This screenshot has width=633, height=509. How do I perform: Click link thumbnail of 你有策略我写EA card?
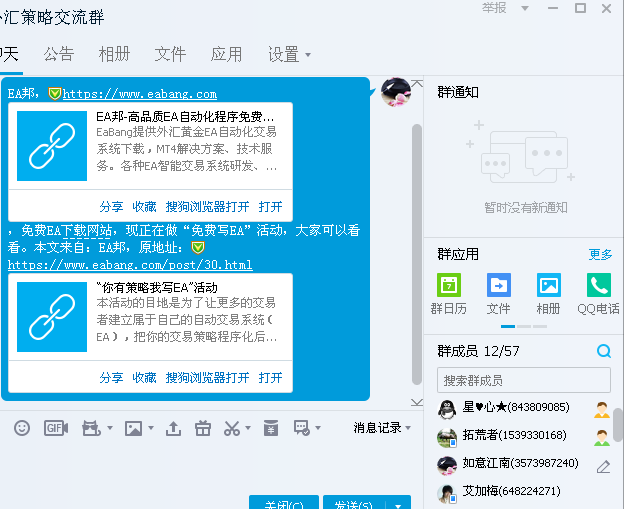click(x=52, y=317)
